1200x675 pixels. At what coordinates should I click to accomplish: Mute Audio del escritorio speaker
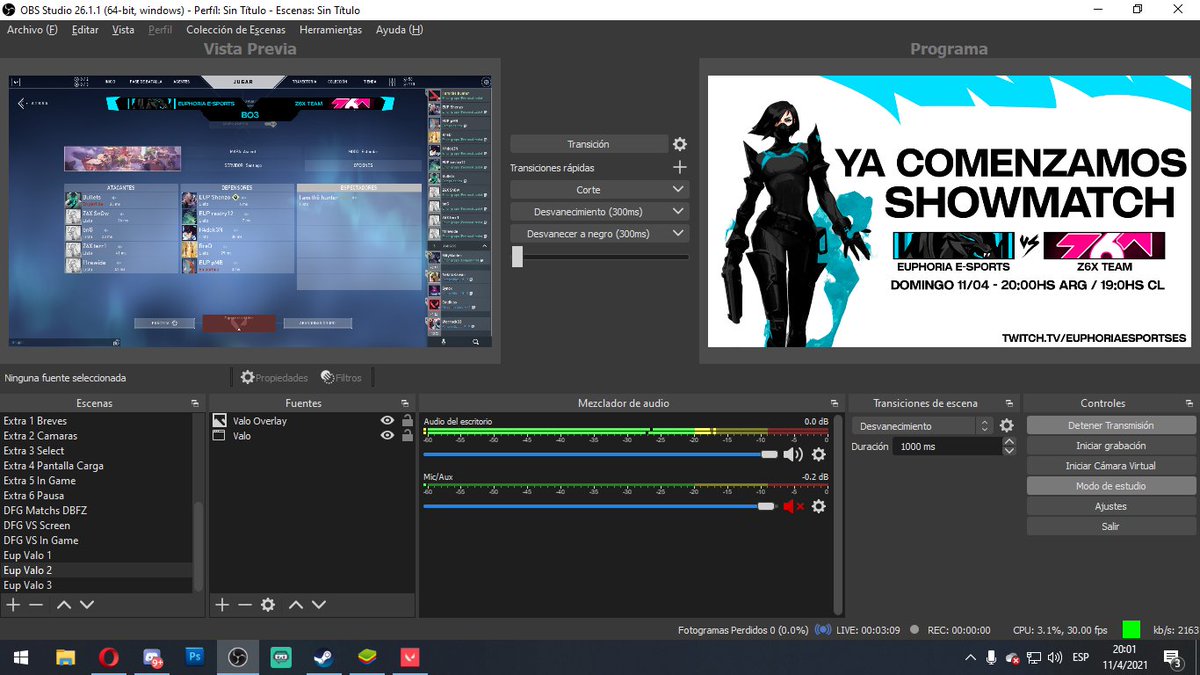point(793,455)
